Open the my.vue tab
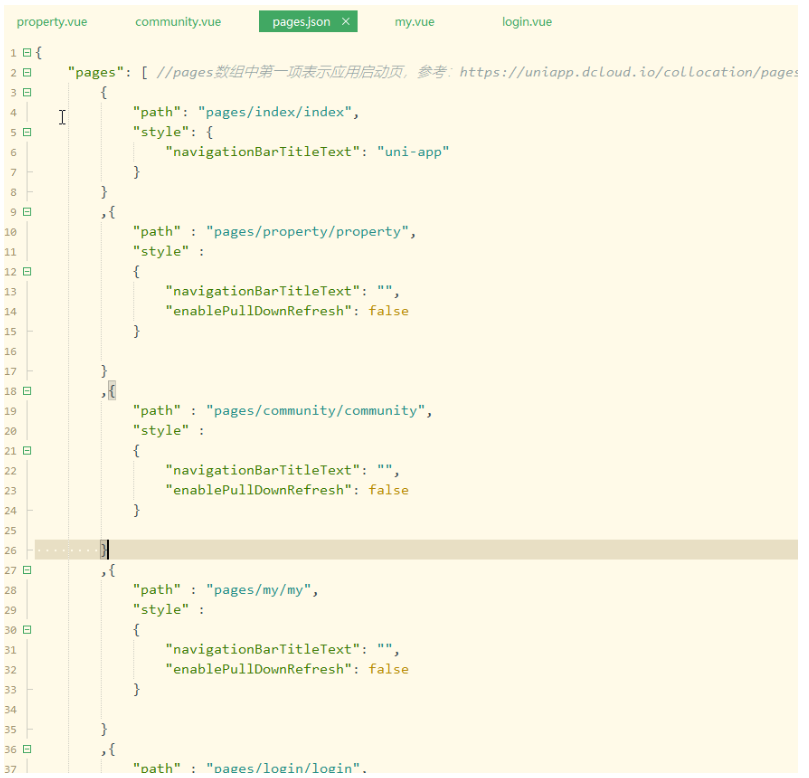This screenshot has width=809, height=778. (x=414, y=22)
